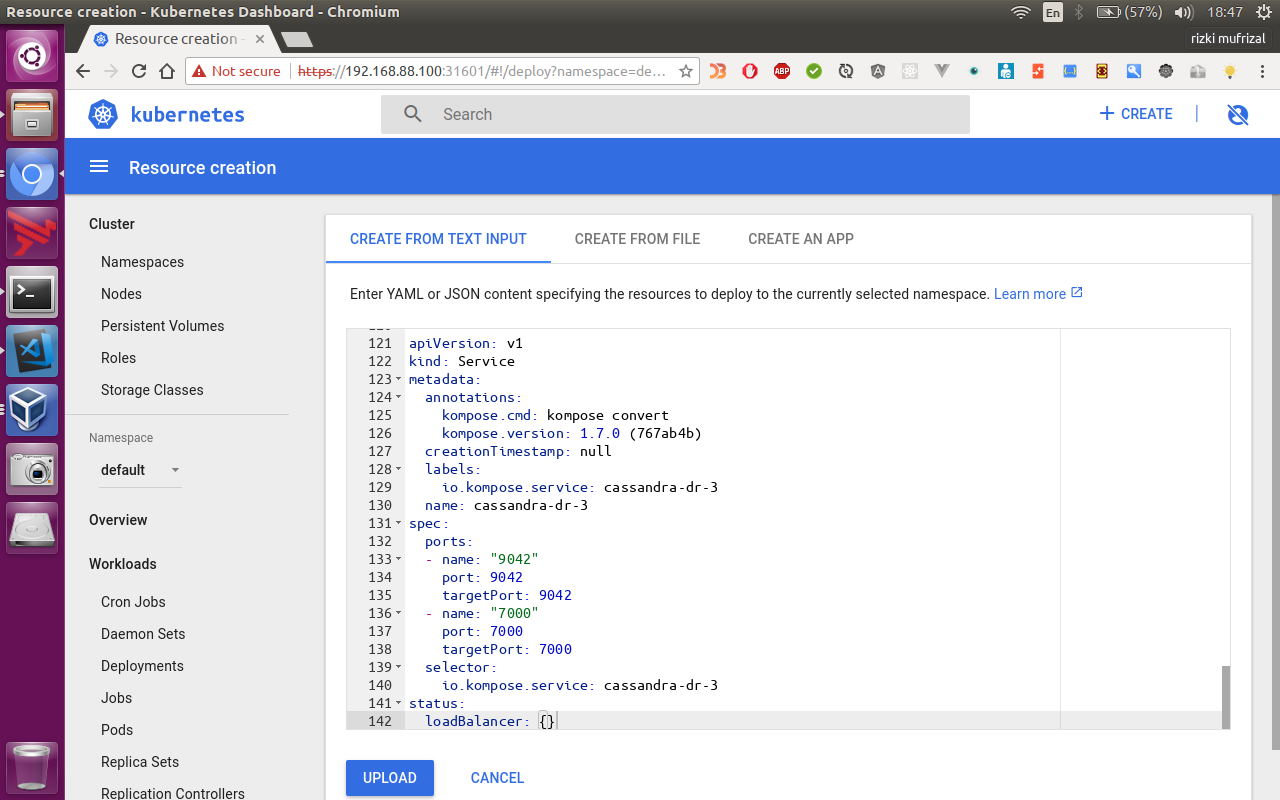This screenshot has width=1280, height=800.
Task: Click the Cancel button
Action: point(497,778)
